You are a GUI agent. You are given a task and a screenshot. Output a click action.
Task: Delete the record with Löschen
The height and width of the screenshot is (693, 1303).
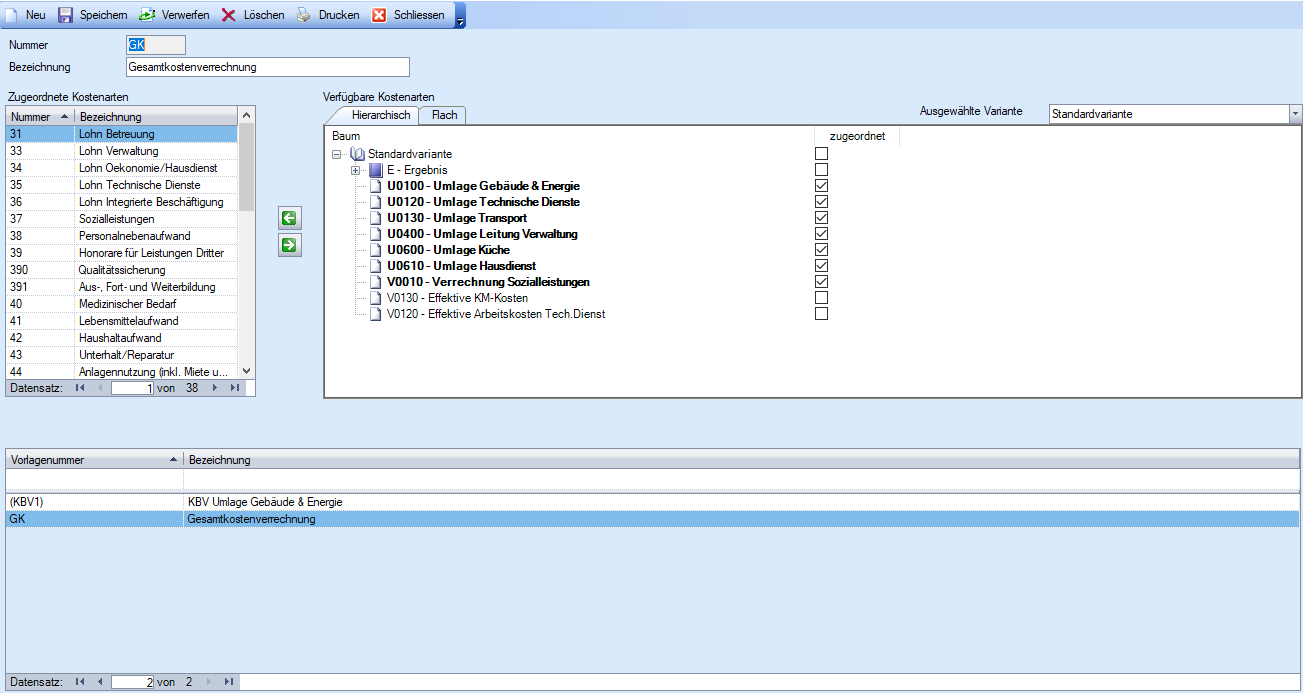click(253, 15)
